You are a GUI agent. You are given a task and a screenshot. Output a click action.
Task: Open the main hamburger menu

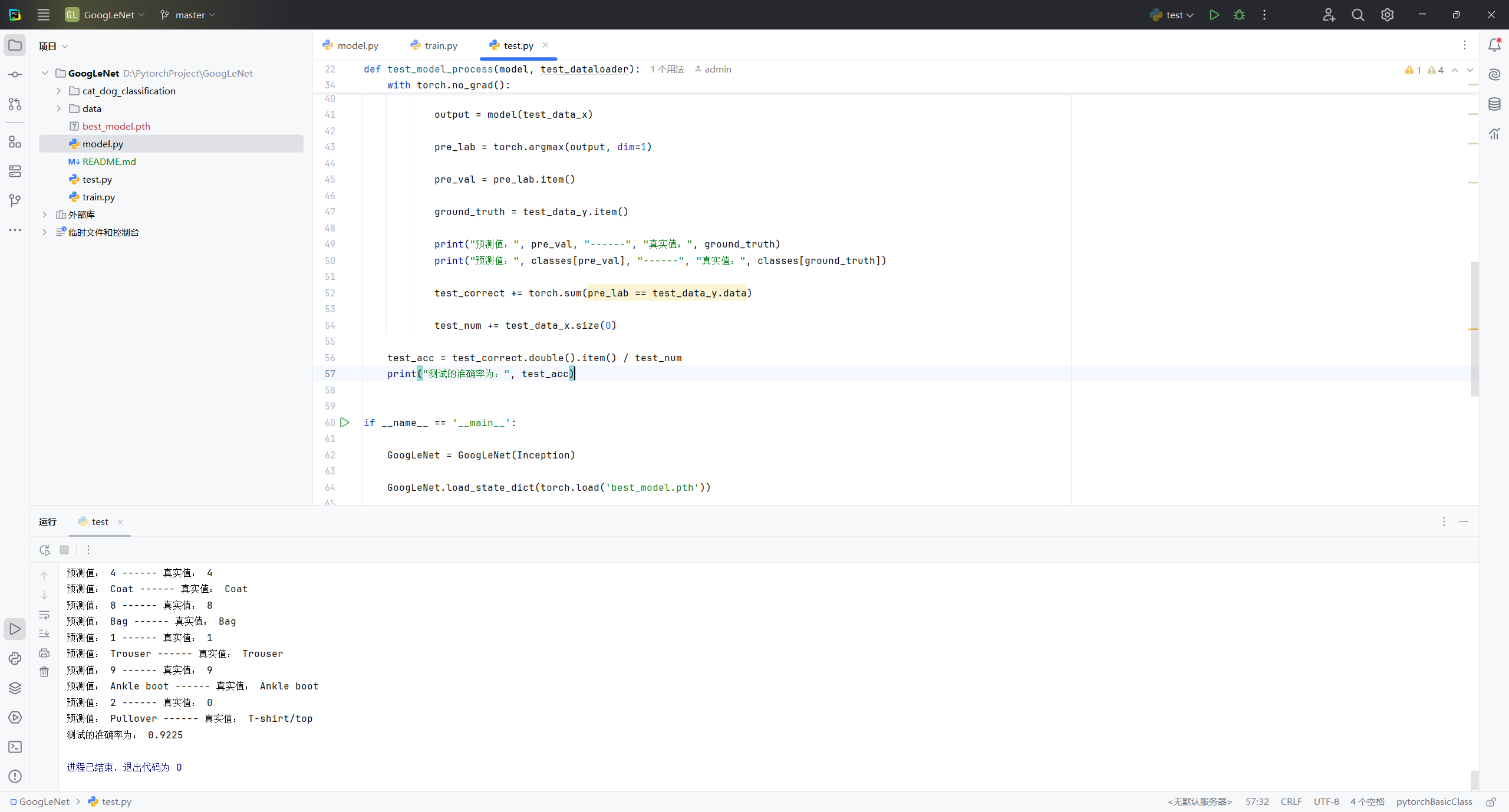43,15
